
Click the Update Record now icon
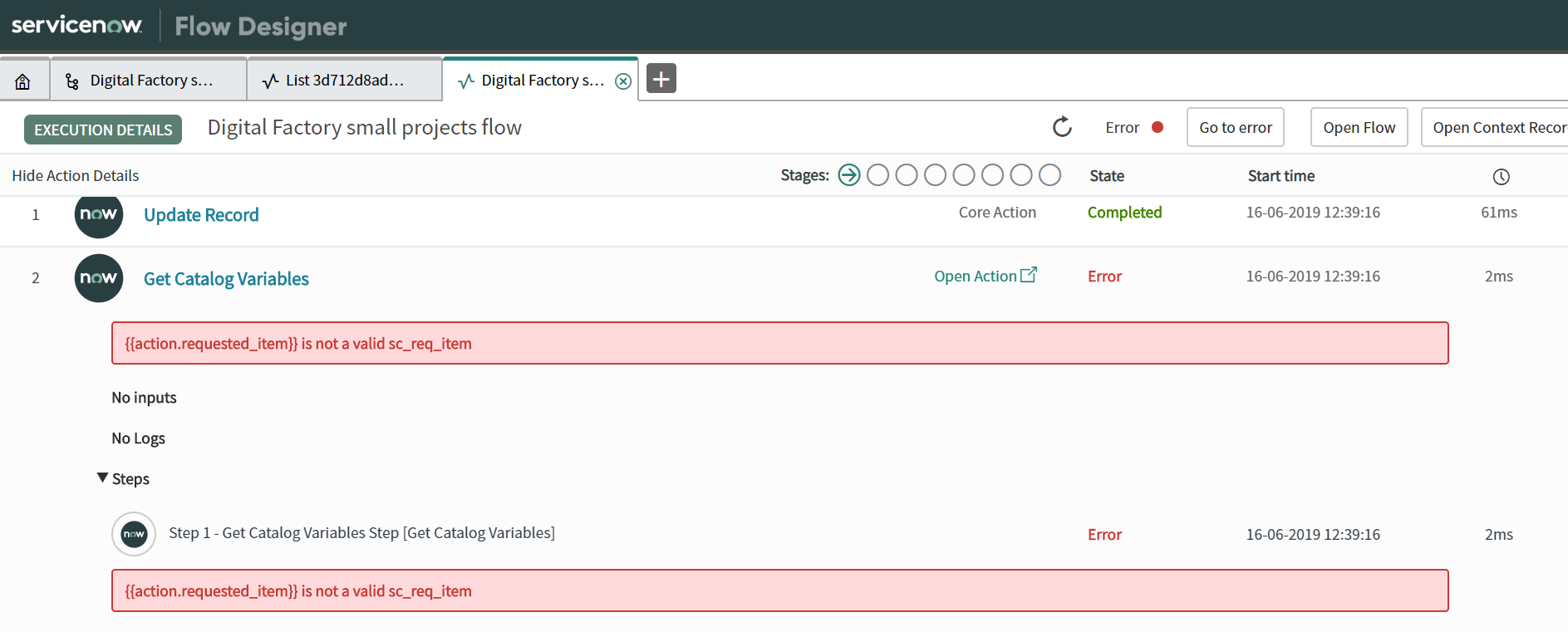(99, 215)
